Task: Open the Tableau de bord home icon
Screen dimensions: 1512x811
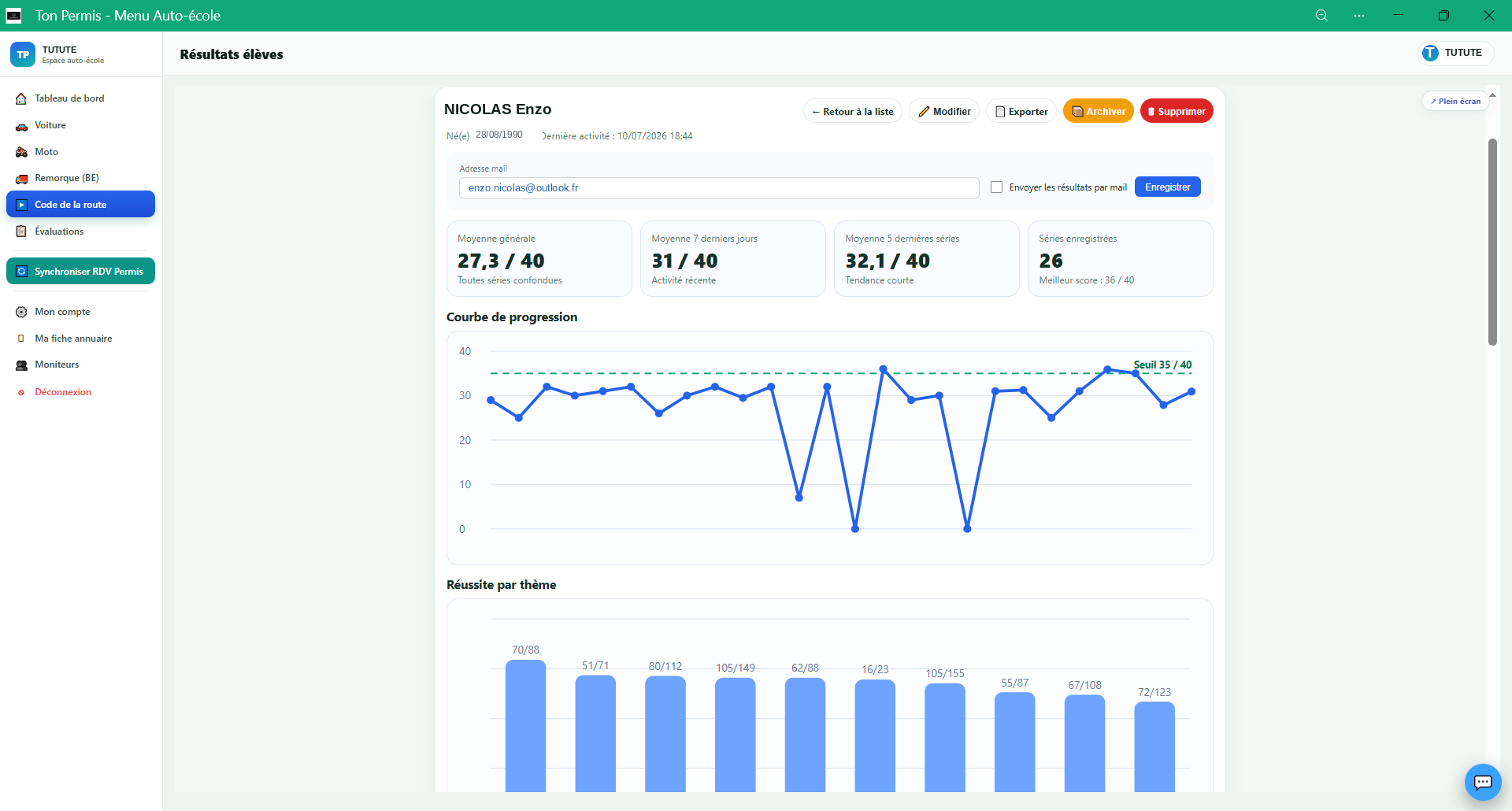Action: (x=21, y=99)
